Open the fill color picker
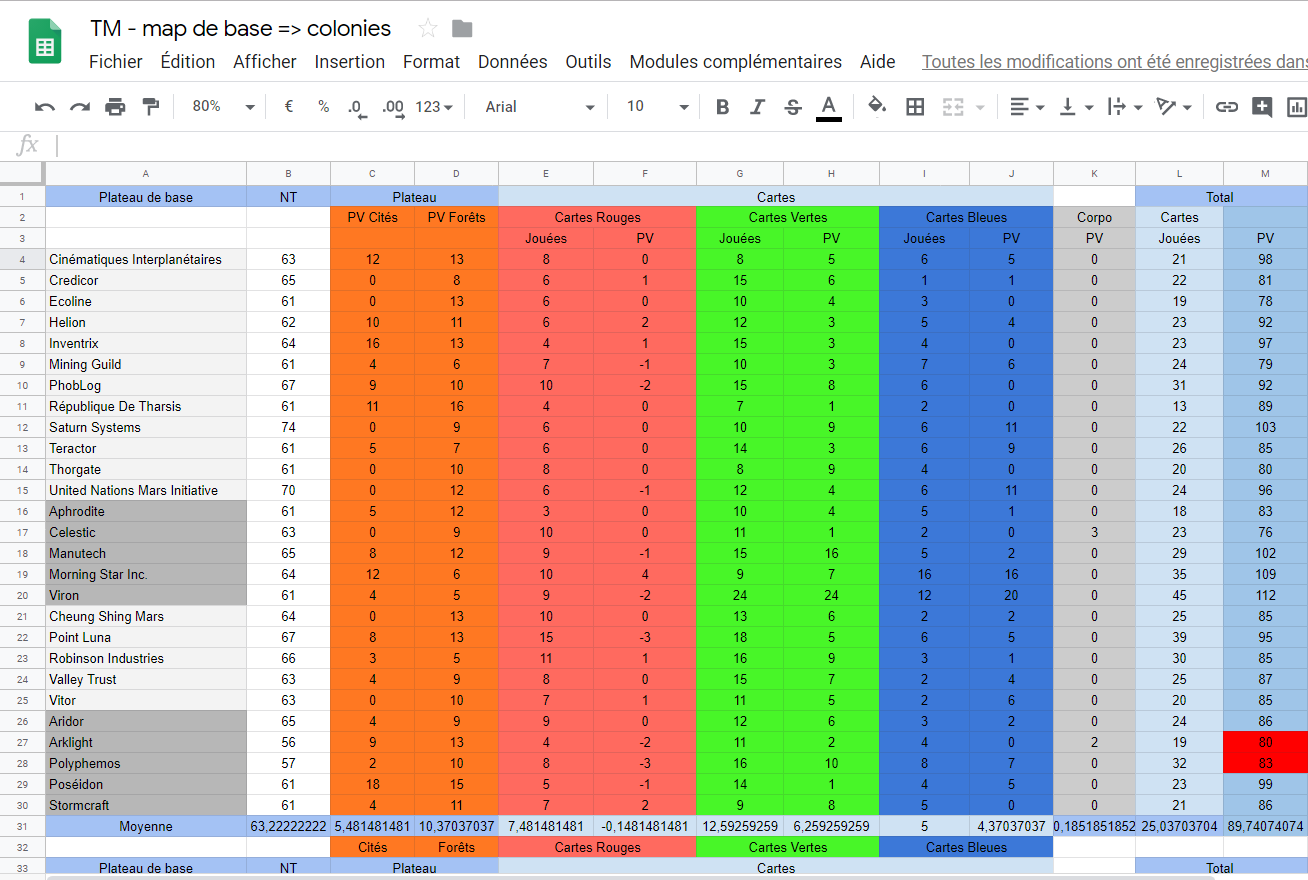Viewport: 1308px width, 880px height. tap(877, 106)
